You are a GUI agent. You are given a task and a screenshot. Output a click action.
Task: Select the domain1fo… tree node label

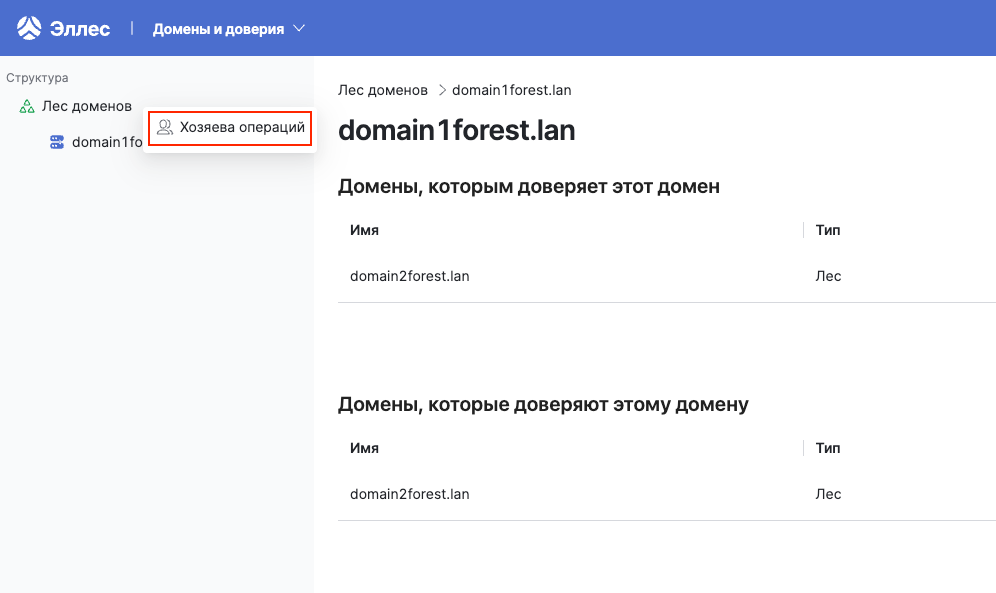click(x=106, y=142)
